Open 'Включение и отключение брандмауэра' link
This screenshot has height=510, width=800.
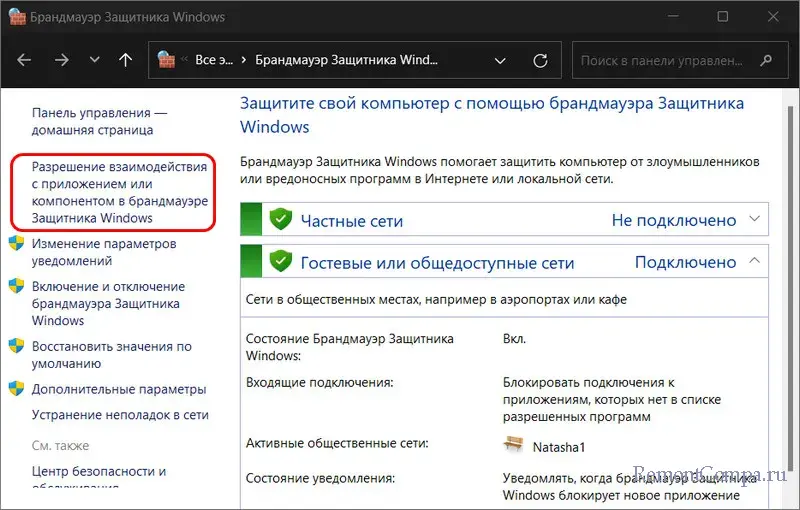(108, 303)
